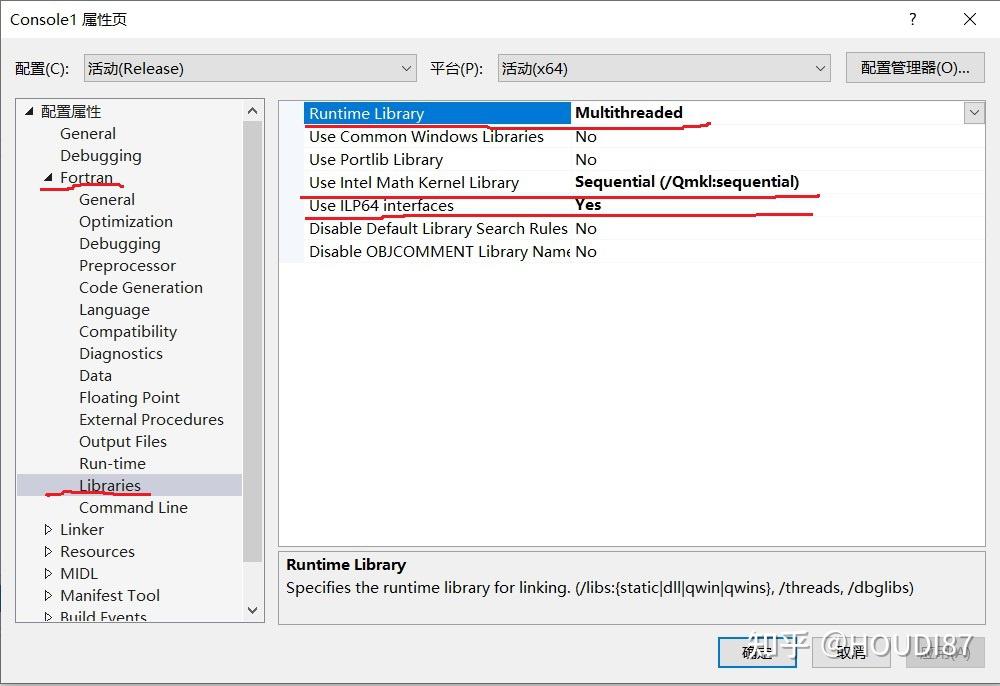Select the Code Generation page
1000x686 pixels.
(141, 287)
